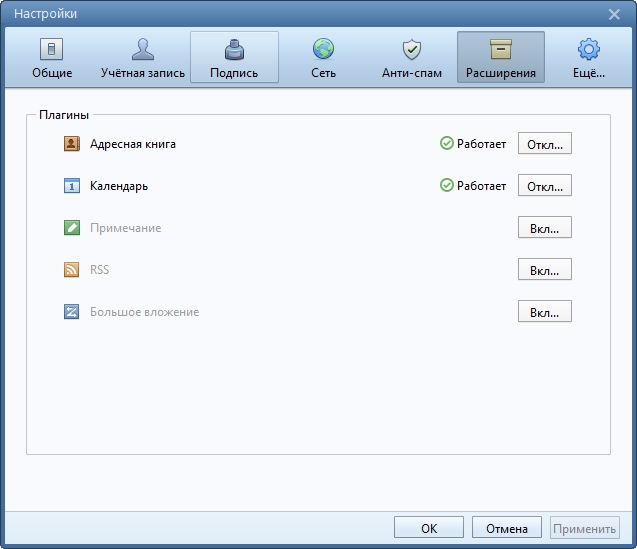Image resolution: width=637 pixels, height=549 pixels.
Task: Click the Адресная книга plugin icon
Action: (x=72, y=144)
